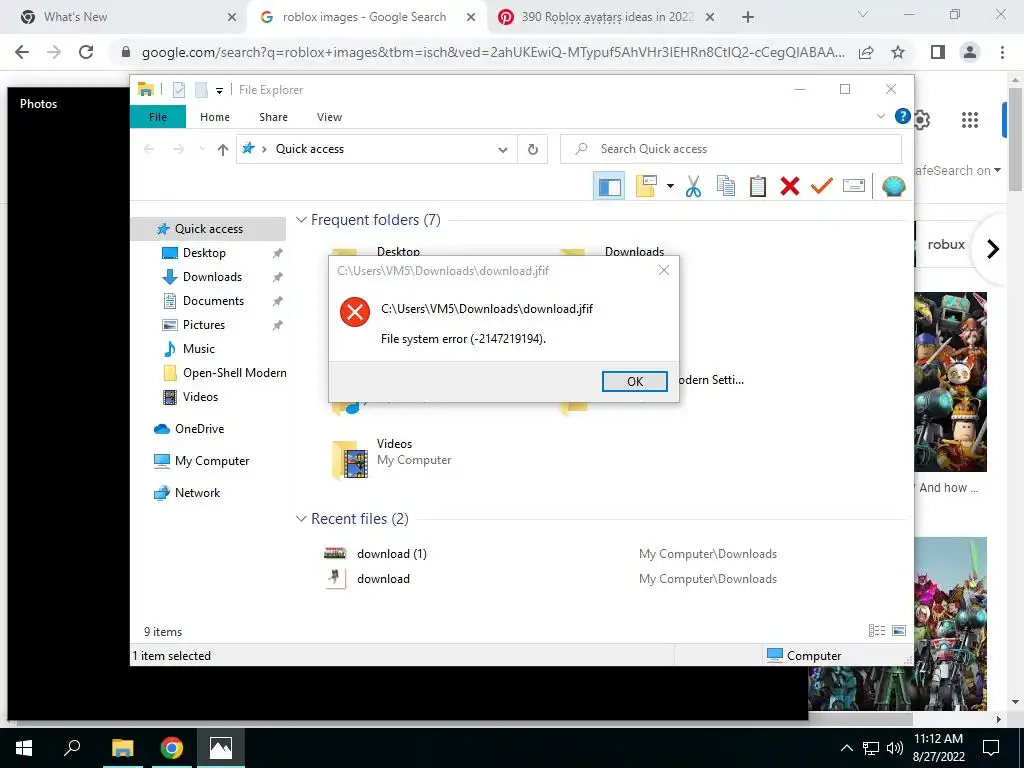Switch to large icons view in status bar
Image resolution: width=1024 pixels, height=768 pixels.
(899, 630)
